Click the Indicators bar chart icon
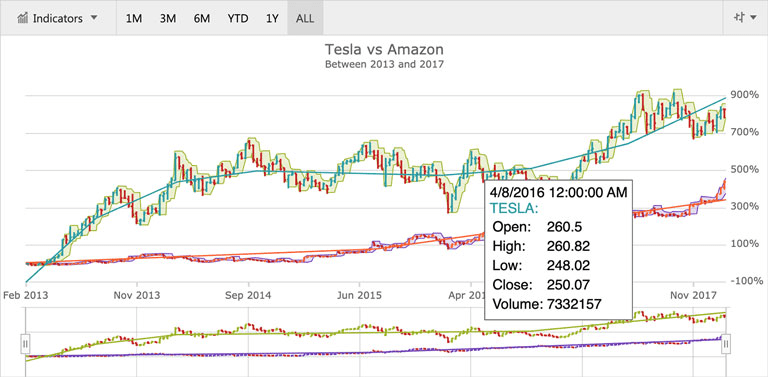 (x=23, y=19)
